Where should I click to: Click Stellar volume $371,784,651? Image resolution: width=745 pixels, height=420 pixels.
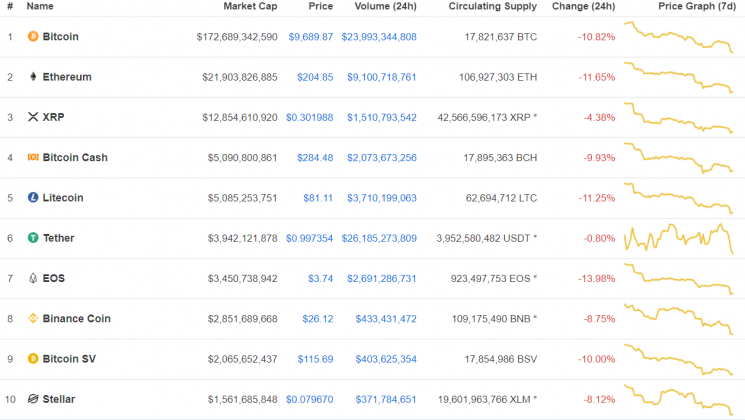[x=386, y=400]
